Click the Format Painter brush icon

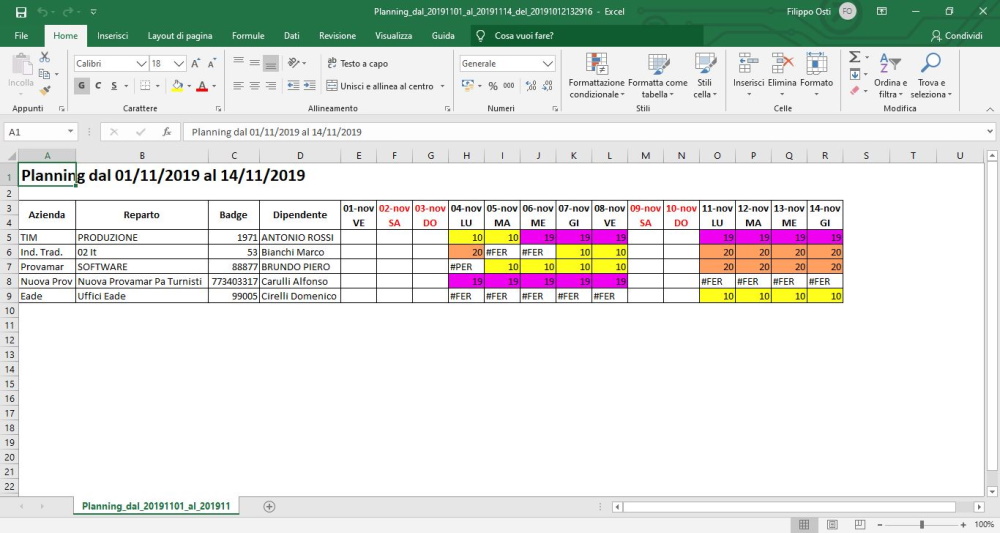pyautogui.click(x=45, y=91)
